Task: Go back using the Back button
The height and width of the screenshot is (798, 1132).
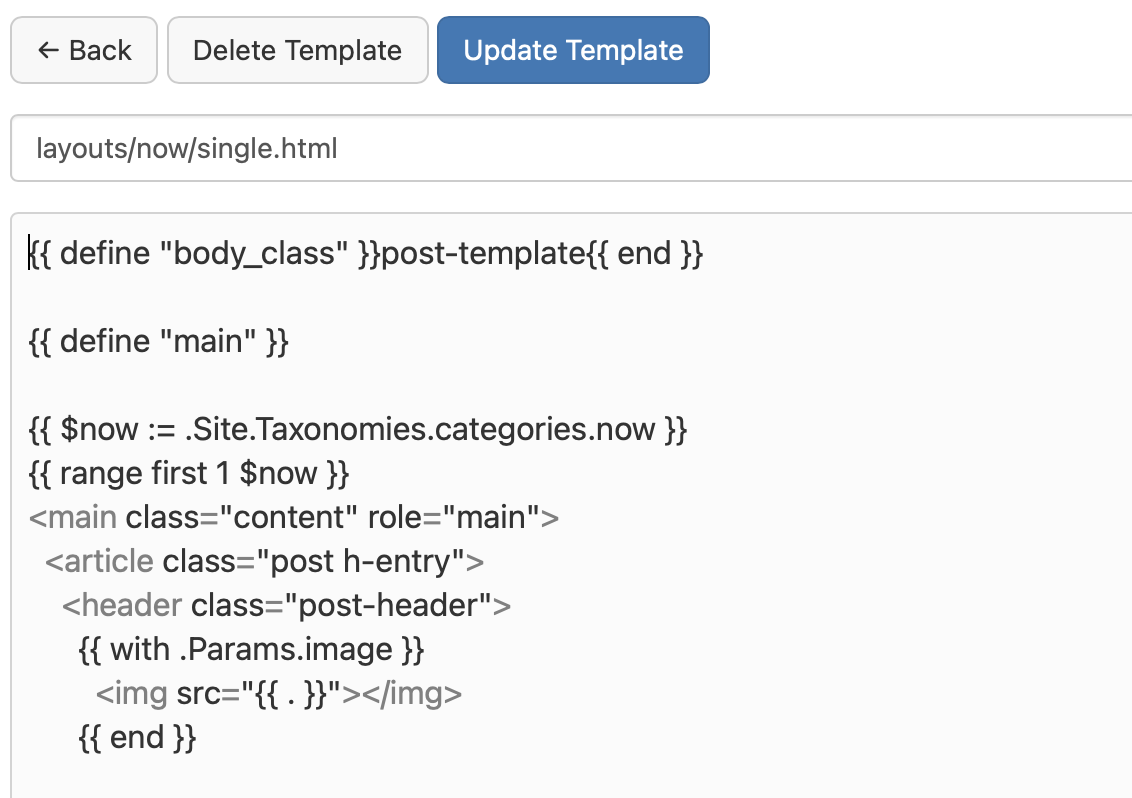Action: click(x=84, y=51)
